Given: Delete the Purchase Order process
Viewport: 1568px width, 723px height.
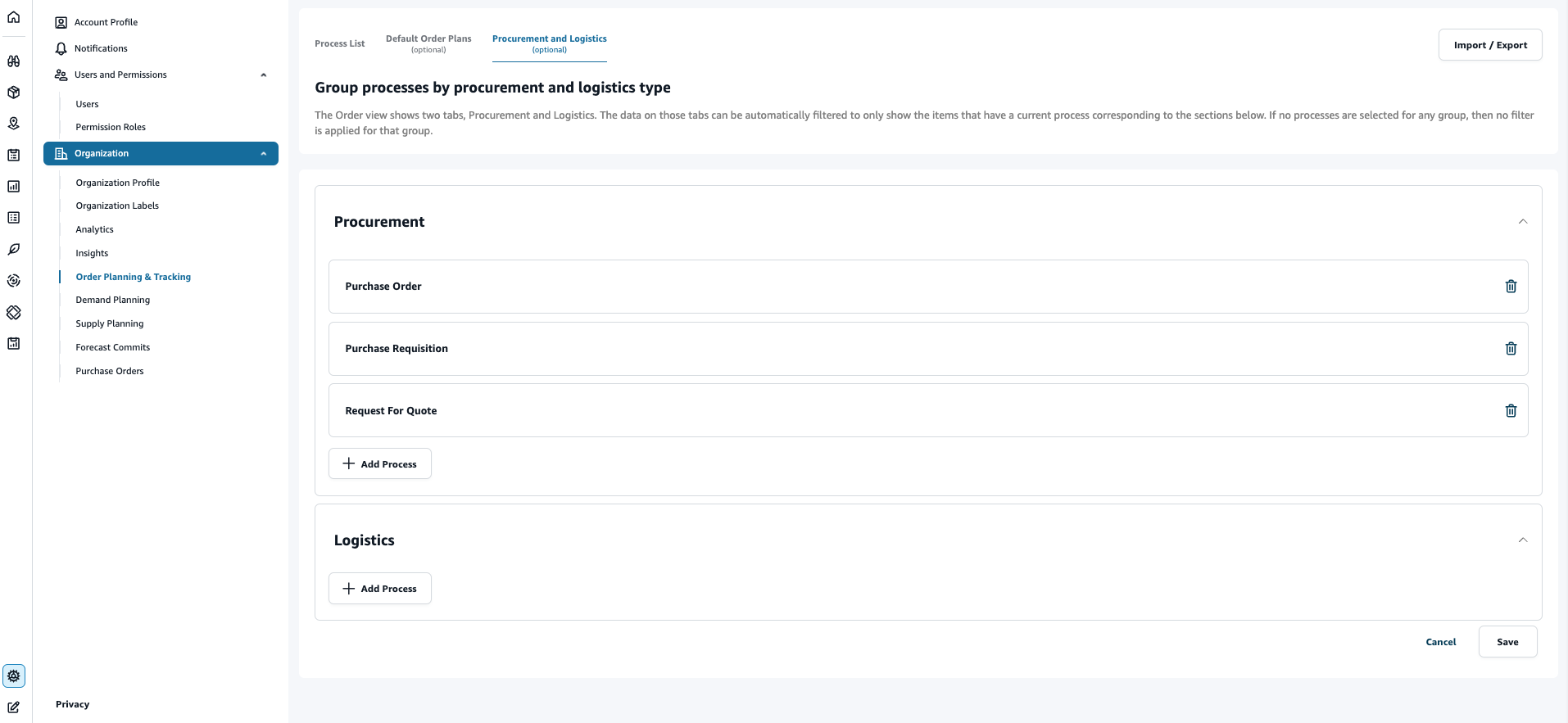Looking at the screenshot, I should tap(1511, 287).
